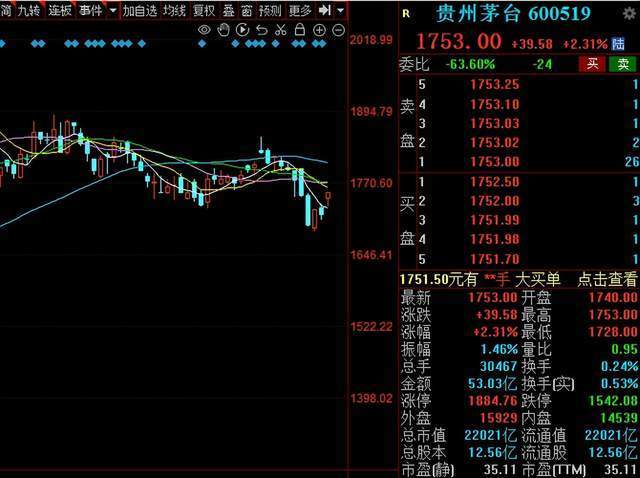Click the skip-to-end arrow icon

click(x=325, y=10)
